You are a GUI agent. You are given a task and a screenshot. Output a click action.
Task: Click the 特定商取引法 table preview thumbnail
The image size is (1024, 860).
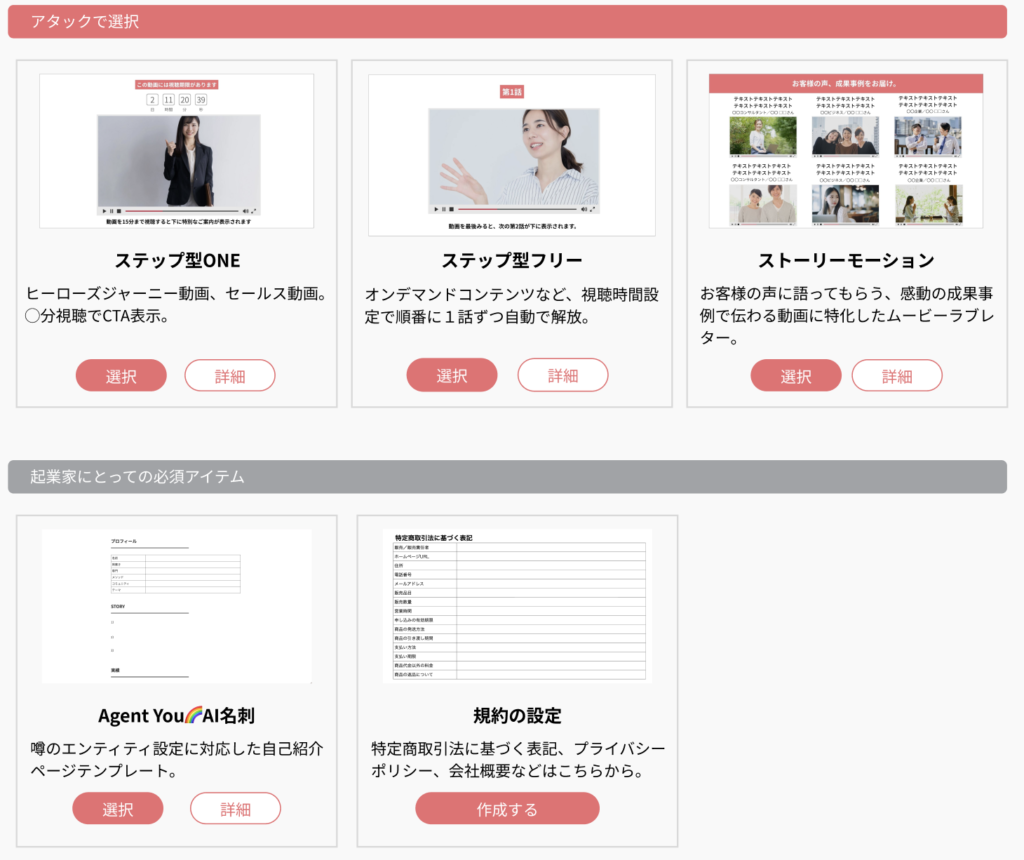click(x=517, y=607)
